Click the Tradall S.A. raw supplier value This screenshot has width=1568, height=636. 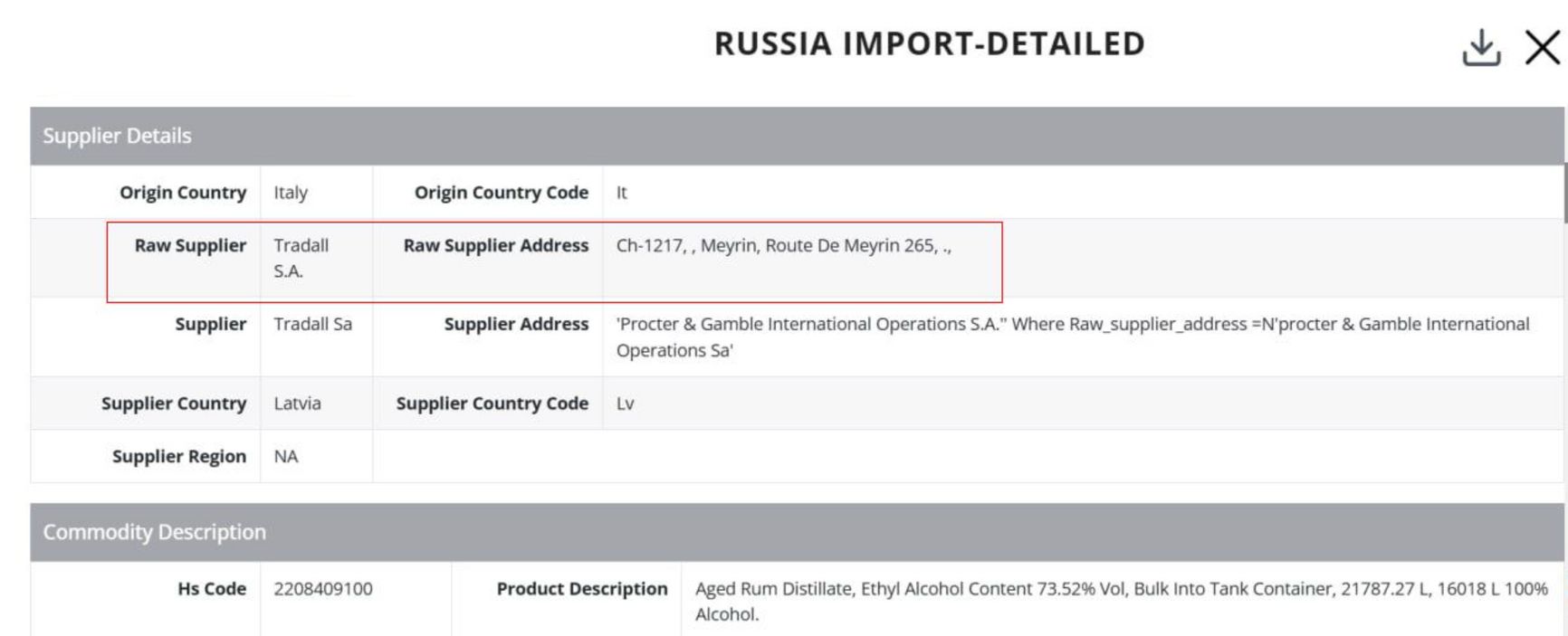pyautogui.click(x=301, y=258)
